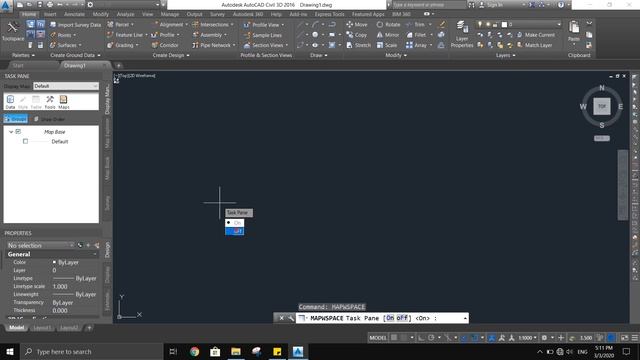
Task: Select the Stretch tool
Action: pyautogui.click(x=359, y=45)
